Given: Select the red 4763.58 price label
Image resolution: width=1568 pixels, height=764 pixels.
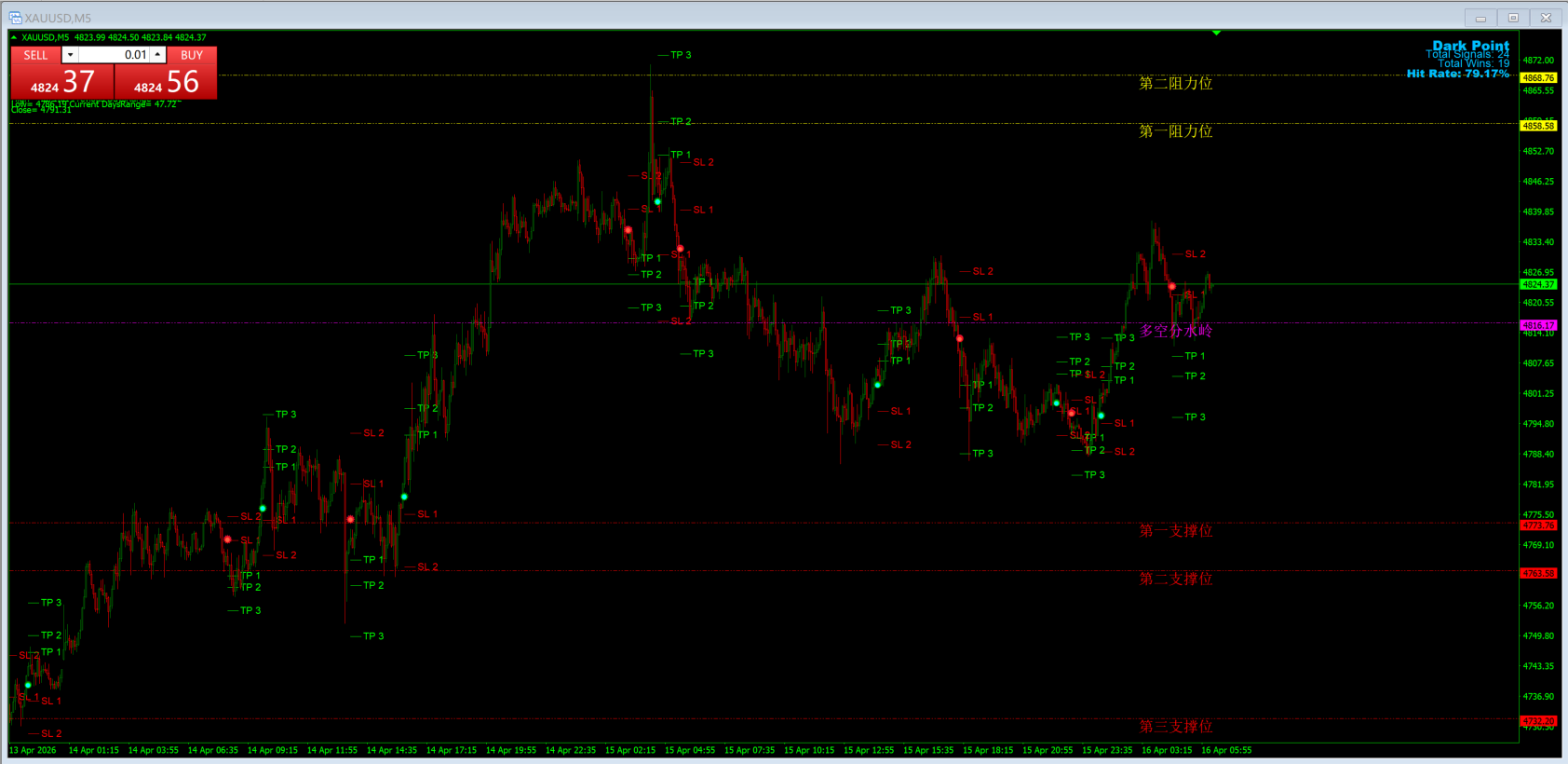Looking at the screenshot, I should click(1538, 573).
